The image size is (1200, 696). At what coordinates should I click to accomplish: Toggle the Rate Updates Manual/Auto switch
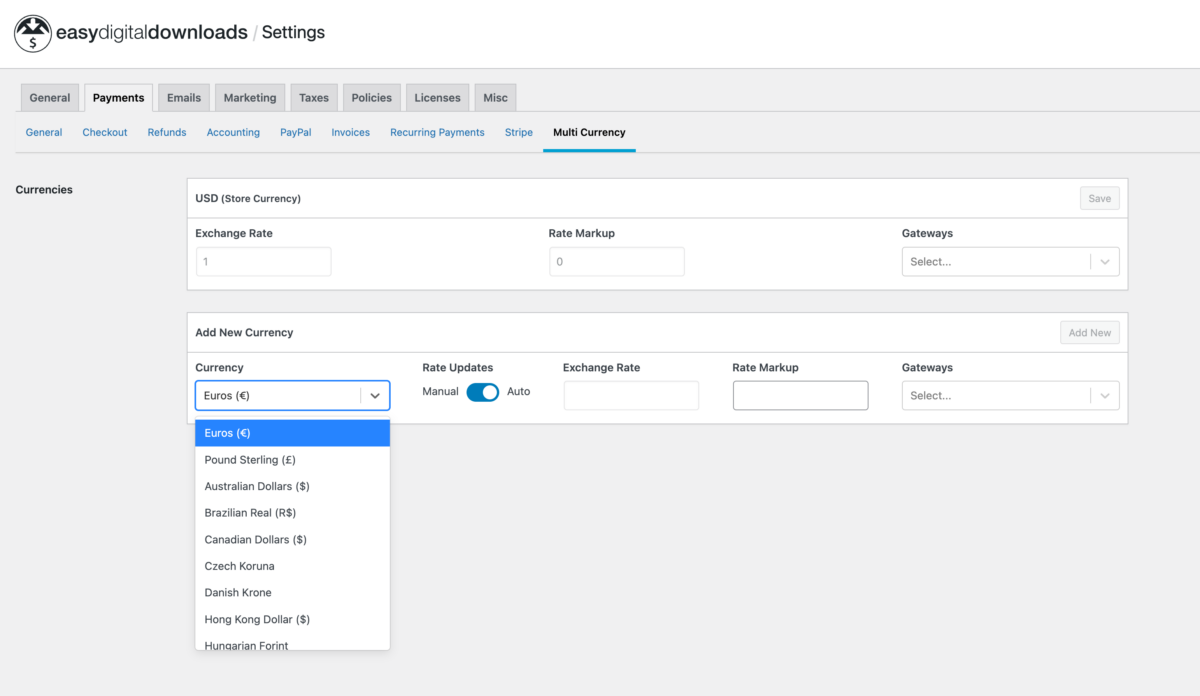482,392
